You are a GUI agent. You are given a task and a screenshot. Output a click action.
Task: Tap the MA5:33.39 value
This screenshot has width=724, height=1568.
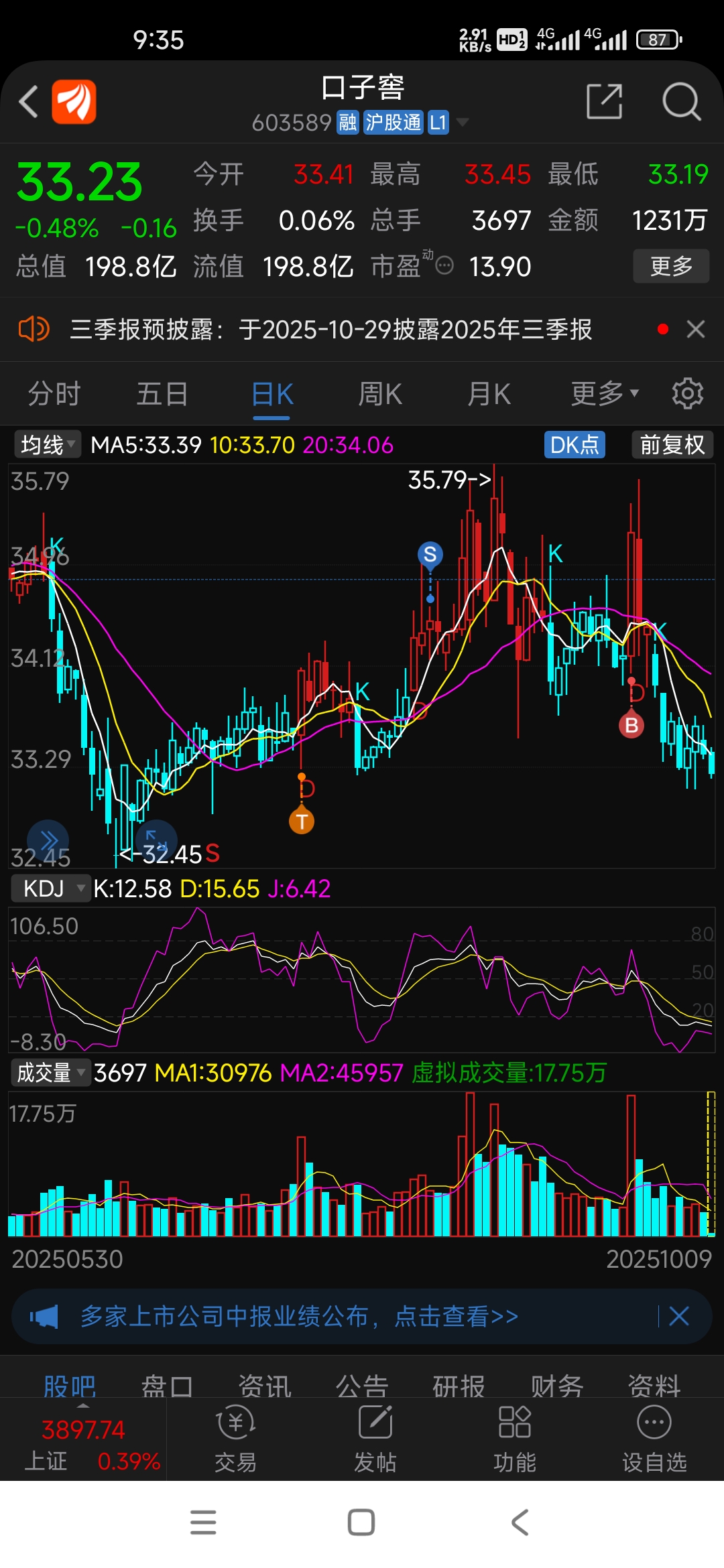click(146, 444)
